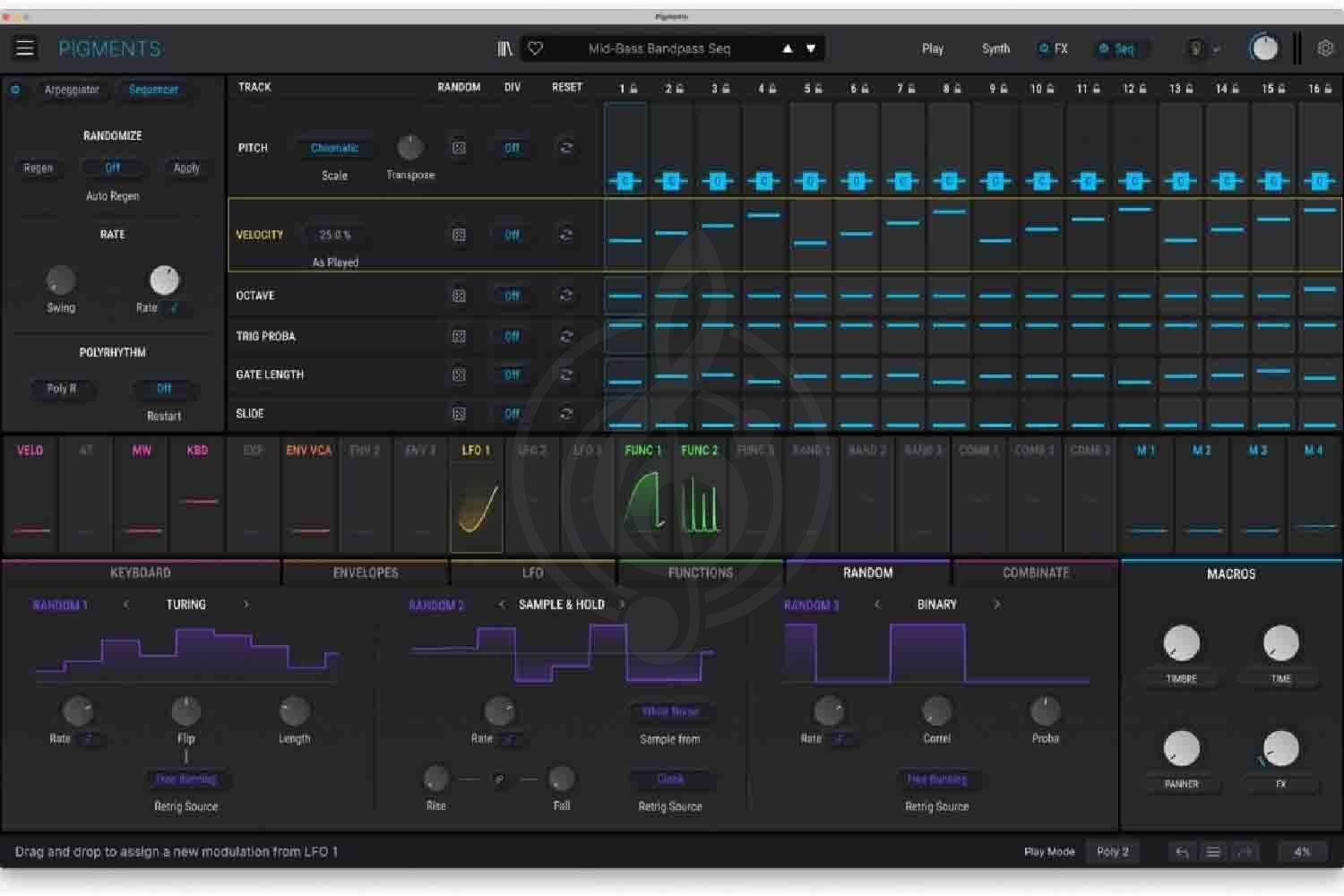Randomize the Pitch track with its dice icon
The height and width of the screenshot is (896, 1344).
pyautogui.click(x=459, y=148)
